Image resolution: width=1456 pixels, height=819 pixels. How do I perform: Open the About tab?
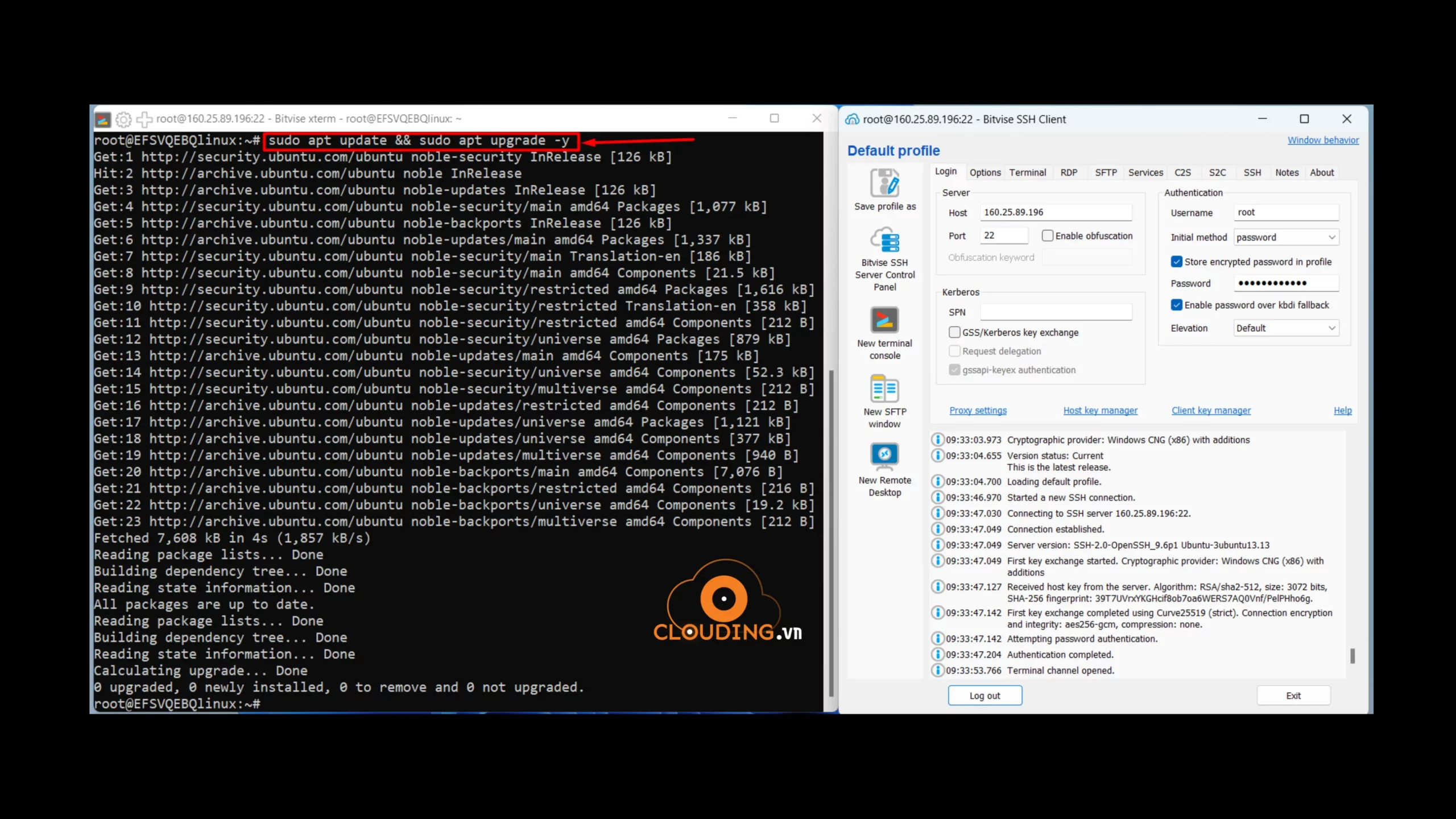click(1322, 172)
